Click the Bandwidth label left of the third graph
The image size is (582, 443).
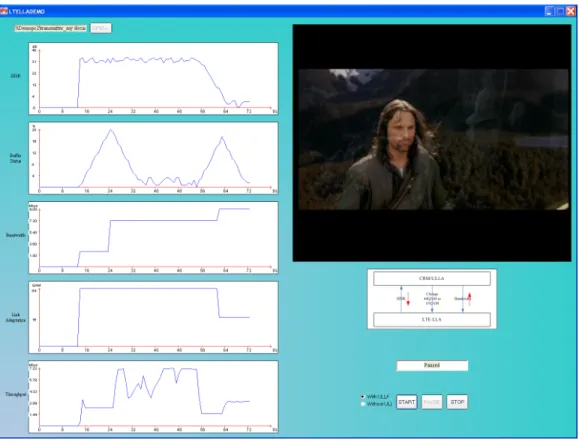tap(16, 235)
